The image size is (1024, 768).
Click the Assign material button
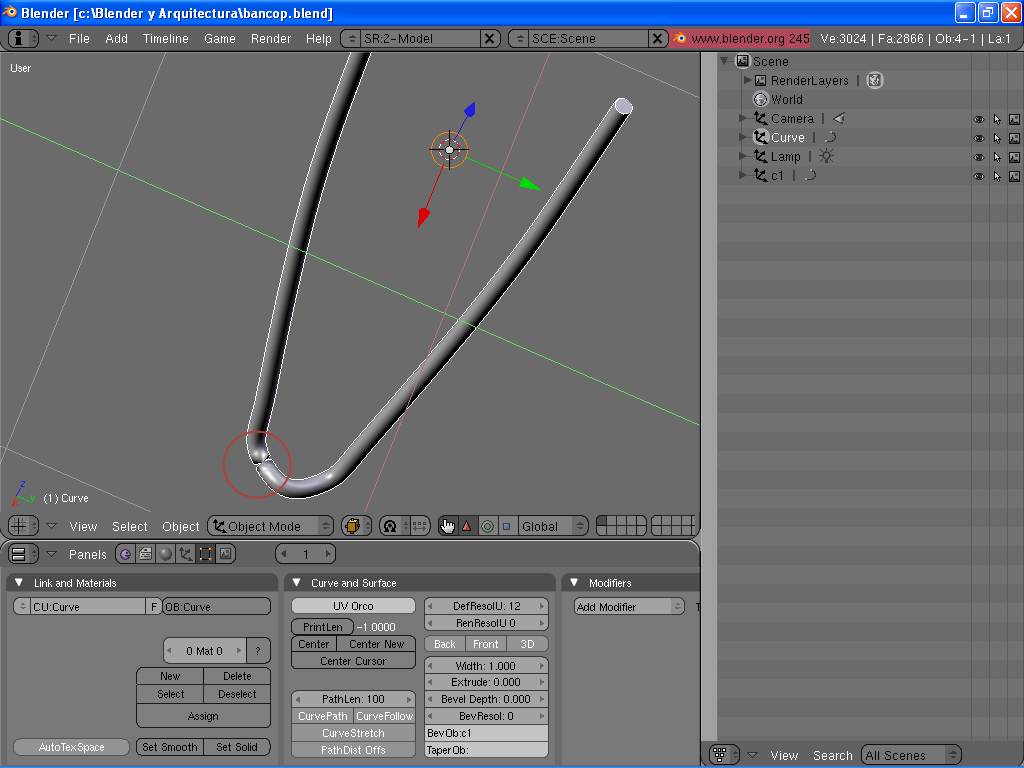click(203, 716)
